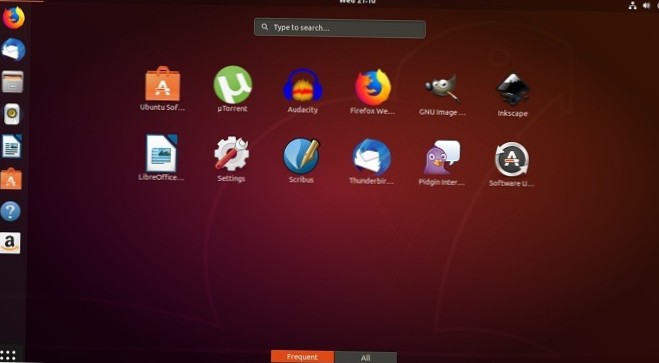Open the Help icon in the dock

pyautogui.click(x=11, y=211)
